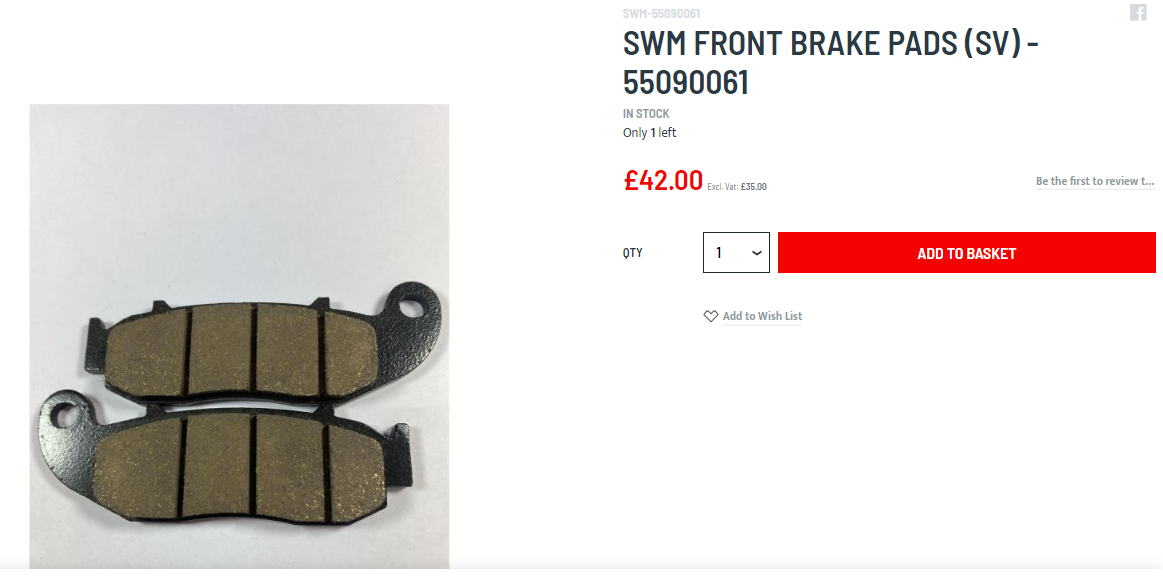Click the number 1 inside quantity box
The height and width of the screenshot is (576, 1163).
(719, 254)
